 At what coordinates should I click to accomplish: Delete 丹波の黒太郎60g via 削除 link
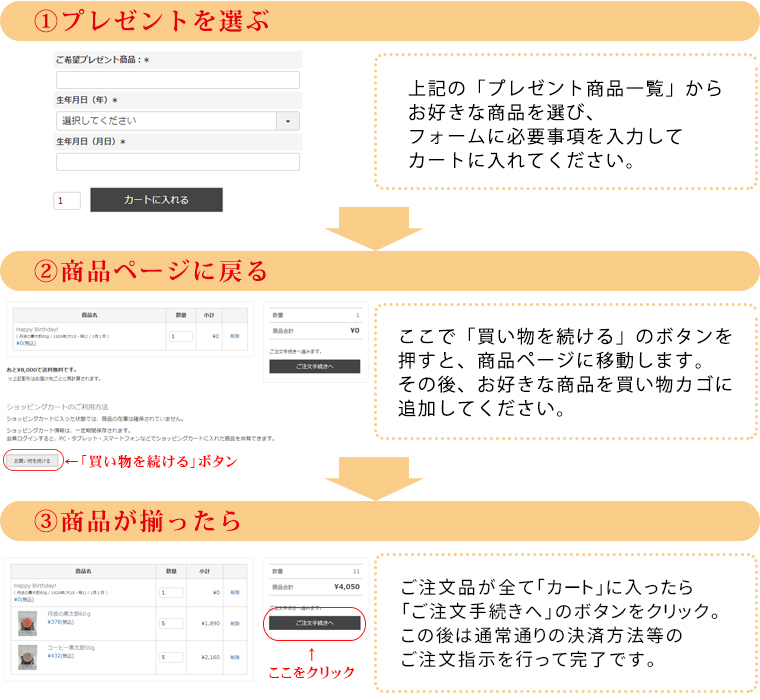pyautogui.click(x=234, y=622)
